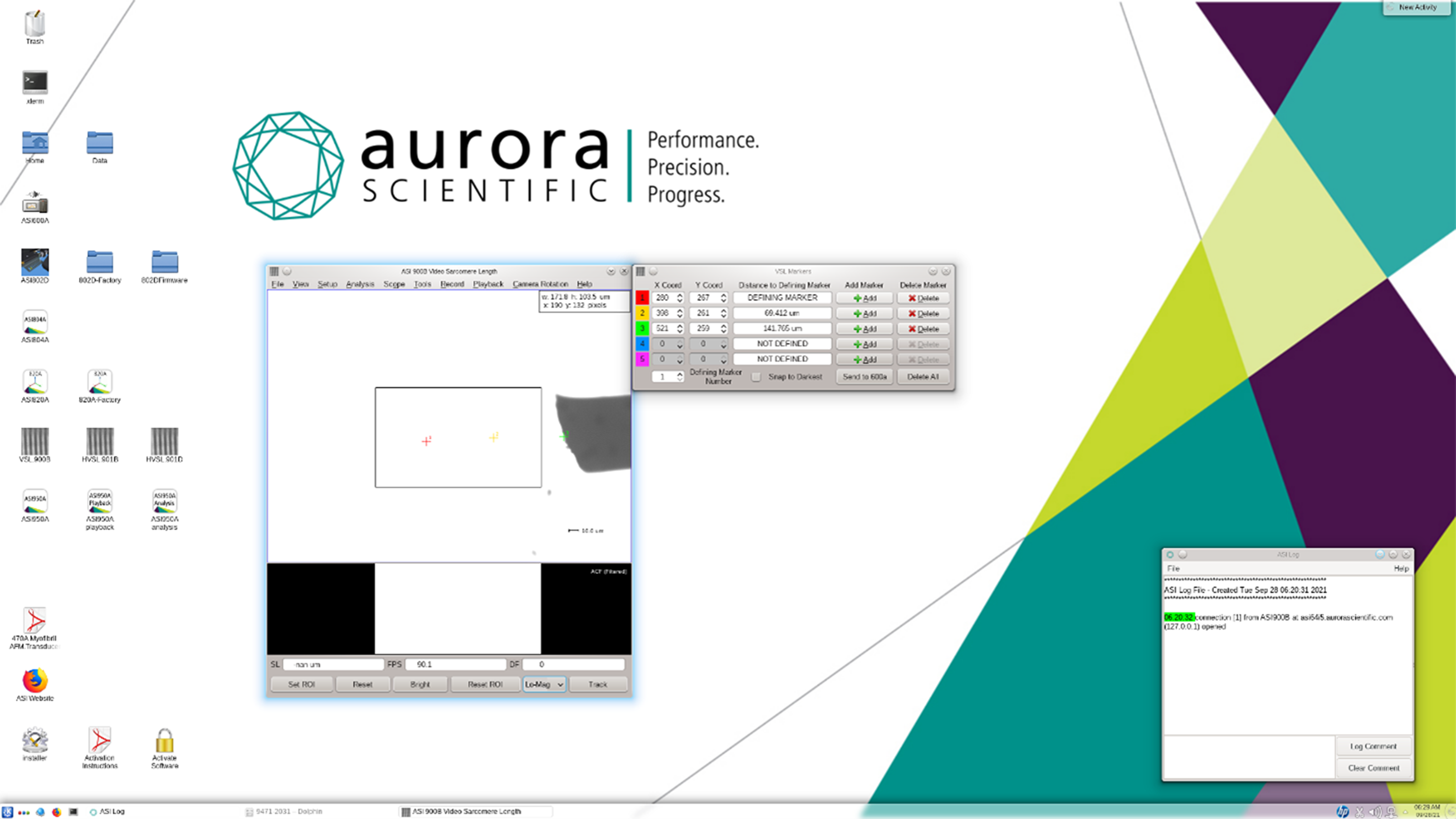Image resolution: width=1456 pixels, height=819 pixels.
Task: Click the Bright button
Action: [420, 684]
